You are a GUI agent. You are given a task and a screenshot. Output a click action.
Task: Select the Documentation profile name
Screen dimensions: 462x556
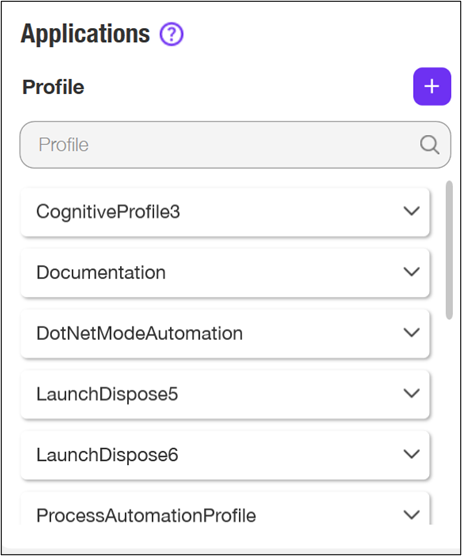[x=101, y=273]
